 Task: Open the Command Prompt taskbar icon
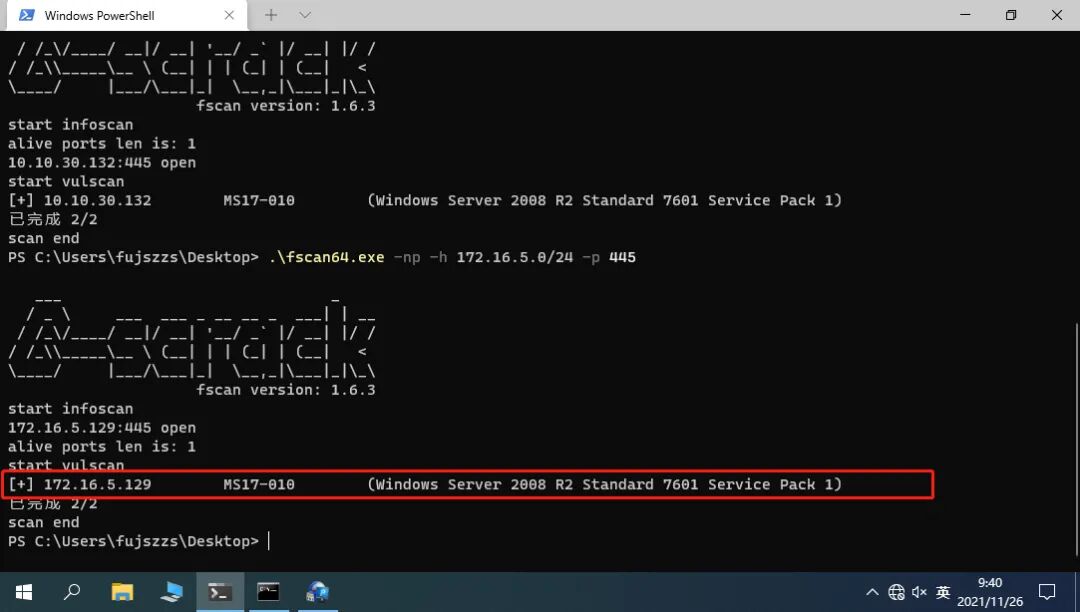(269, 592)
